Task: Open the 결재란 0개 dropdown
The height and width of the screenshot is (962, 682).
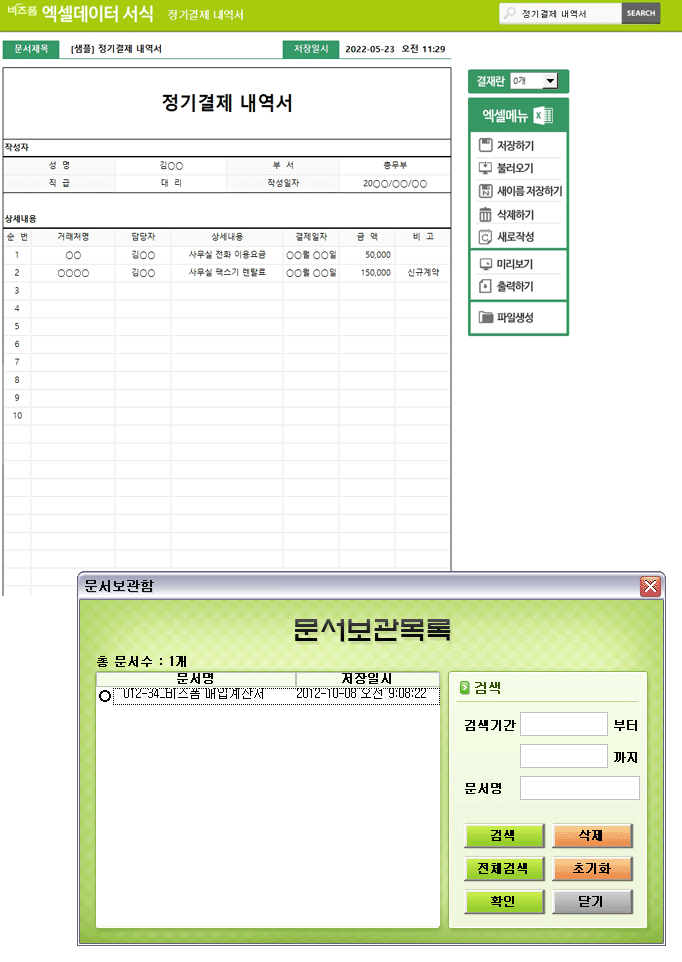Action: point(550,81)
